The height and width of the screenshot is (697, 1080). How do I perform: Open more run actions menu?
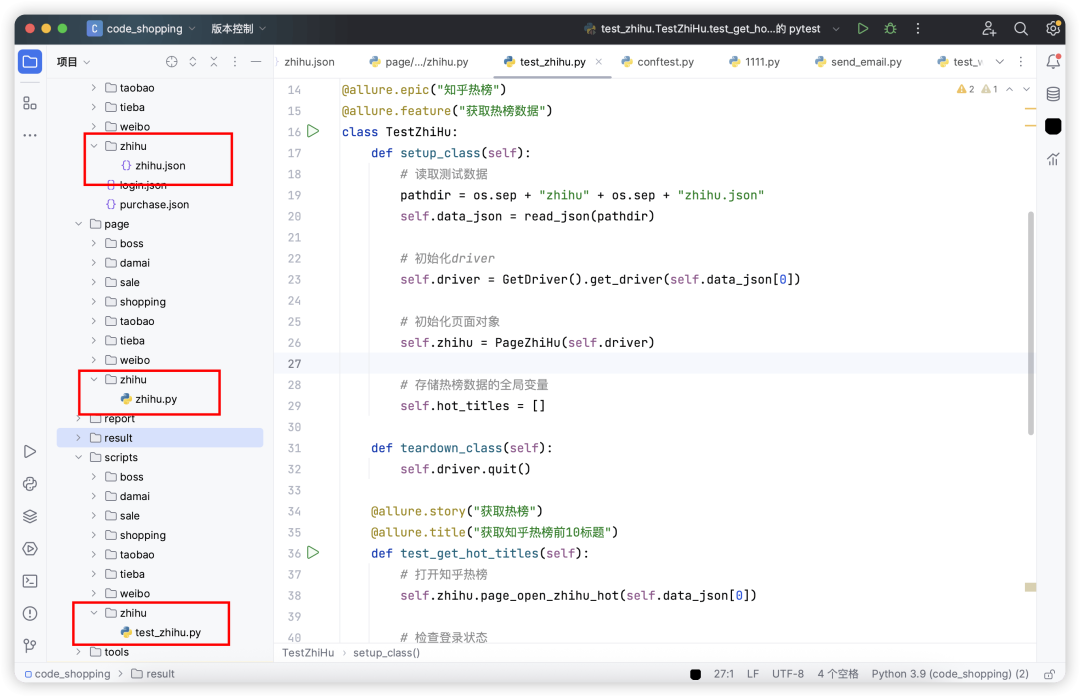tap(917, 28)
